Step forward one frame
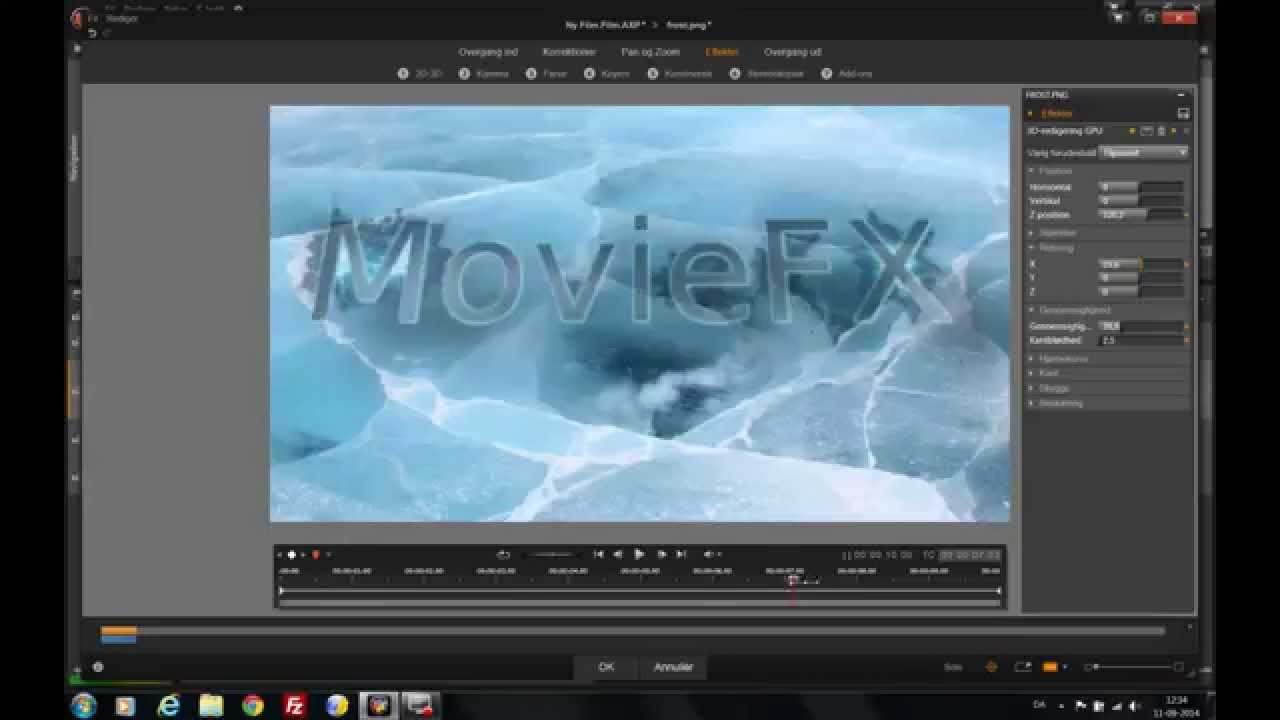This screenshot has width=1280, height=720. click(x=661, y=554)
